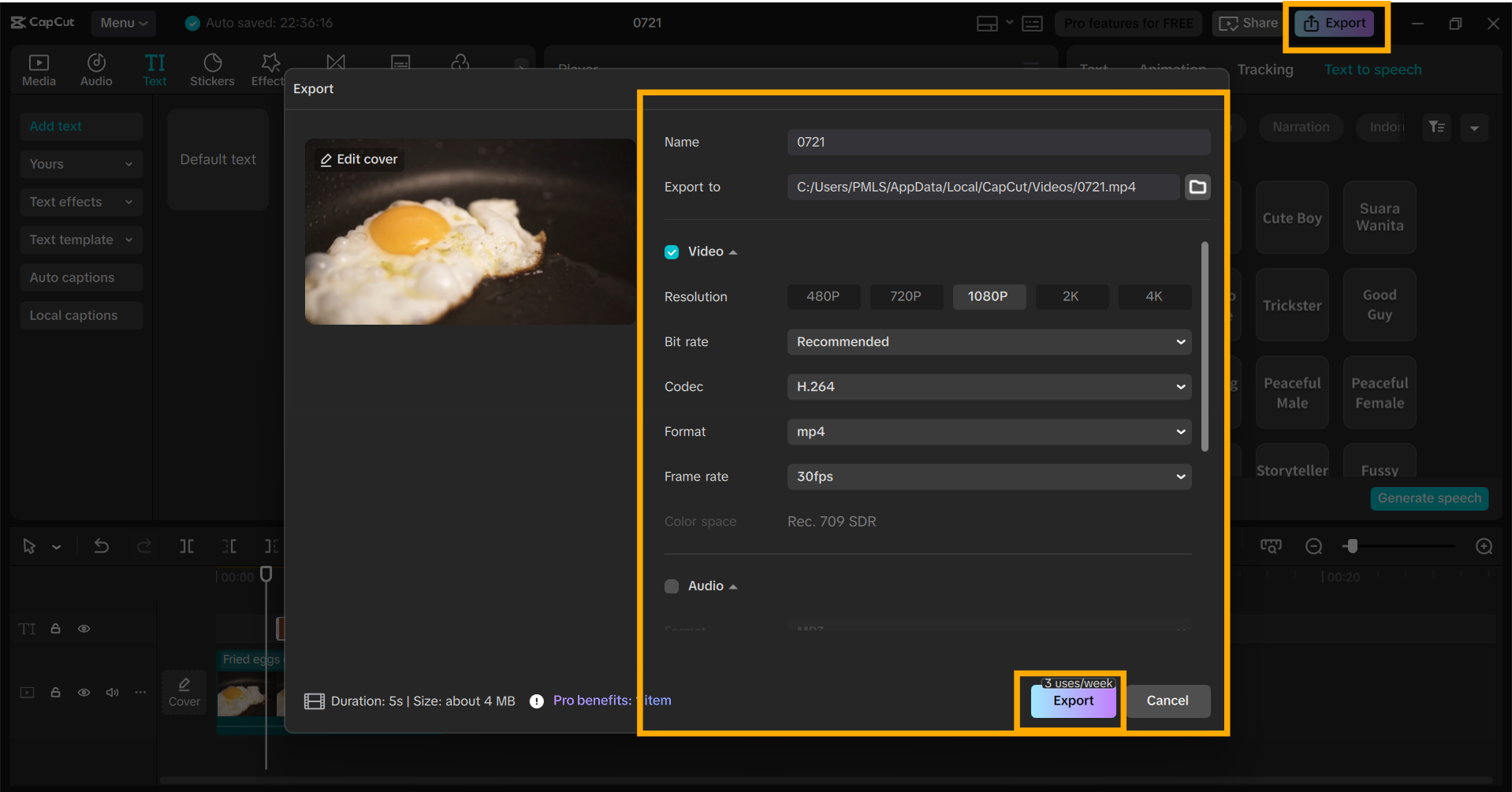Image resolution: width=1512 pixels, height=792 pixels.
Task: Click the timeline zoom slider handle
Action: tap(1353, 546)
